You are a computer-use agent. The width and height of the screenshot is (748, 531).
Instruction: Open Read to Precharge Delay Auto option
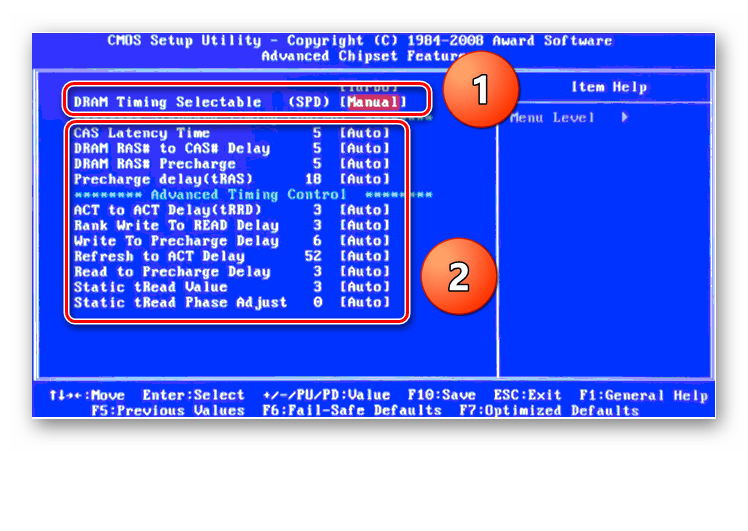364,271
